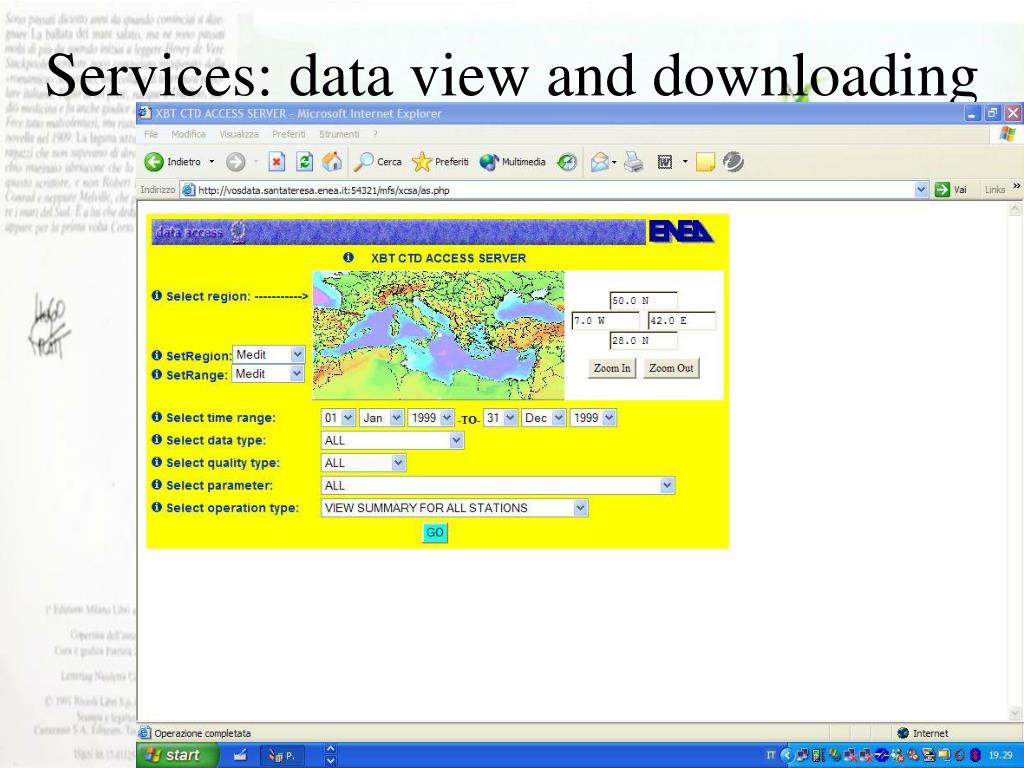This screenshot has width=1024, height=768.
Task: Click the Vai go button
Action: pos(951,190)
